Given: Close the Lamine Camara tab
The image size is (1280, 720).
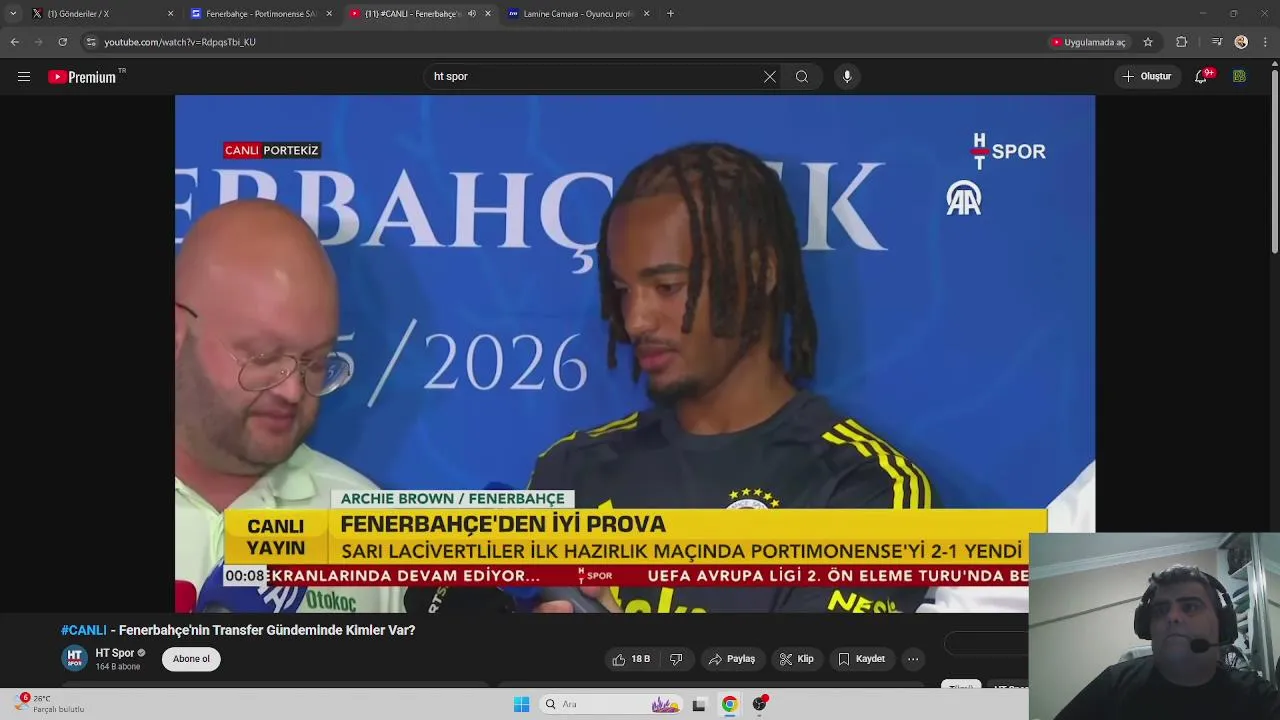Looking at the screenshot, I should pos(646,14).
